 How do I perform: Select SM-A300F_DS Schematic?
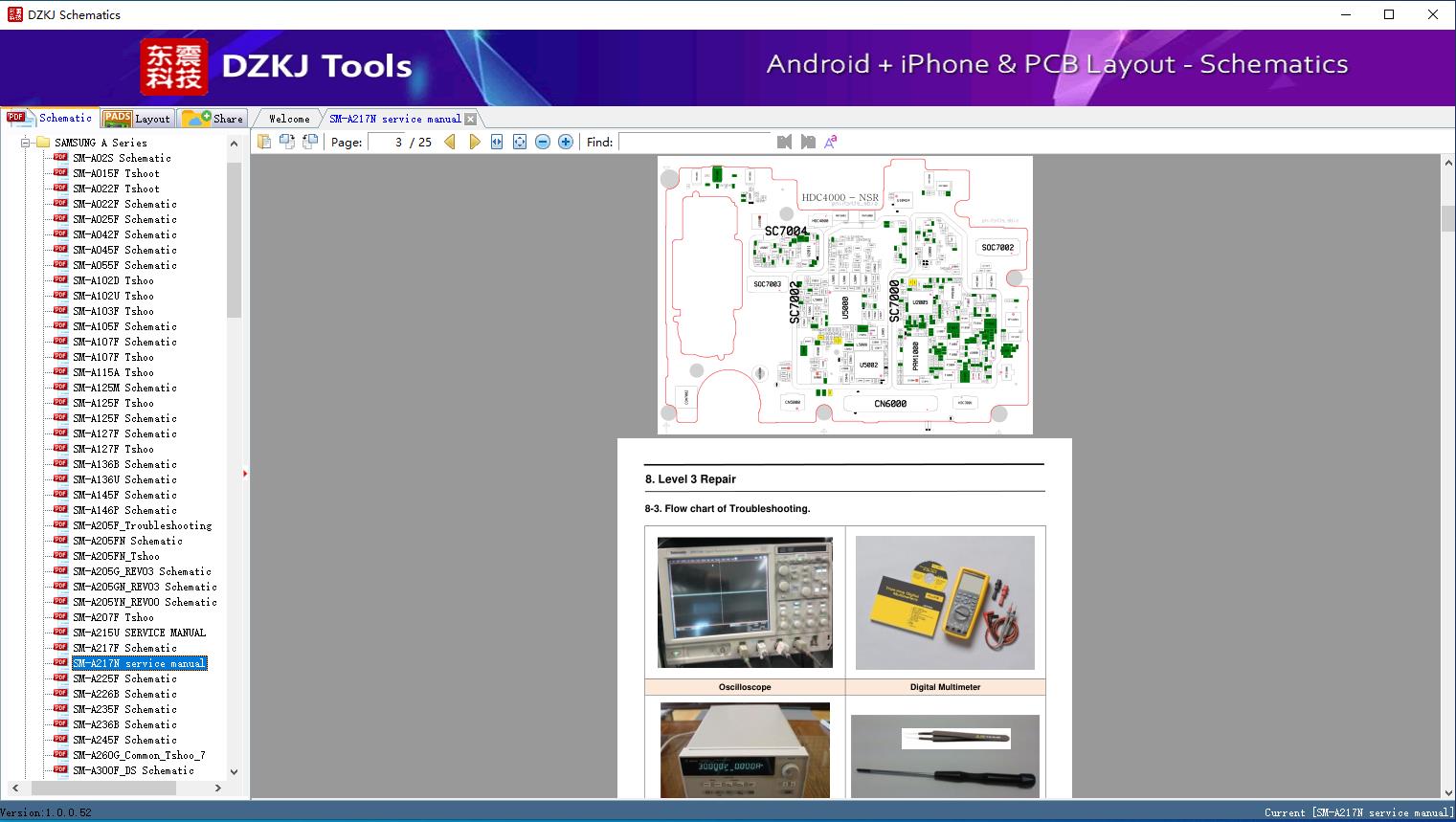pyautogui.click(x=134, y=770)
